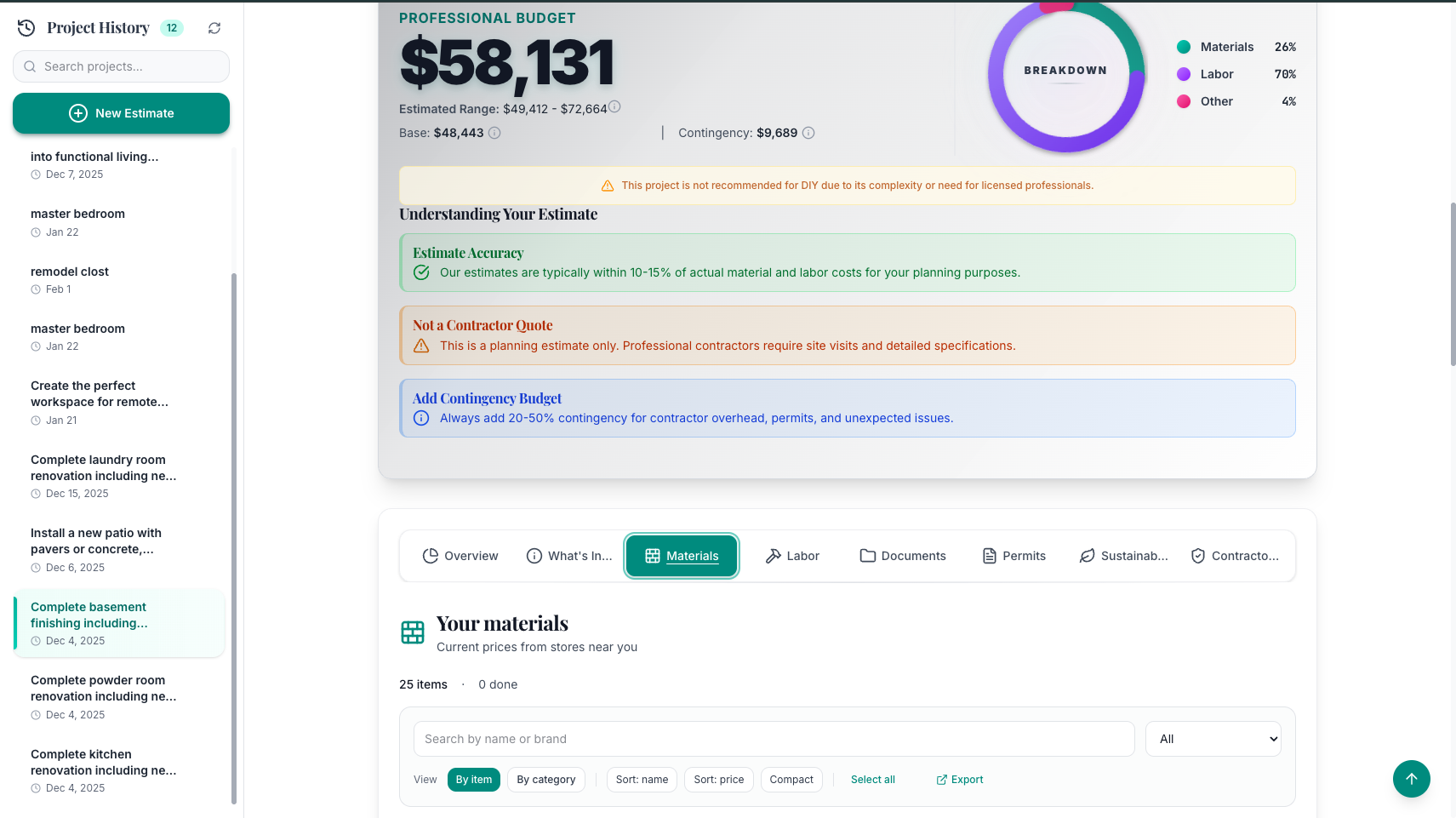This screenshot has width=1456, height=818.
Task: Click the info icon beside Base amount
Action: click(x=494, y=133)
